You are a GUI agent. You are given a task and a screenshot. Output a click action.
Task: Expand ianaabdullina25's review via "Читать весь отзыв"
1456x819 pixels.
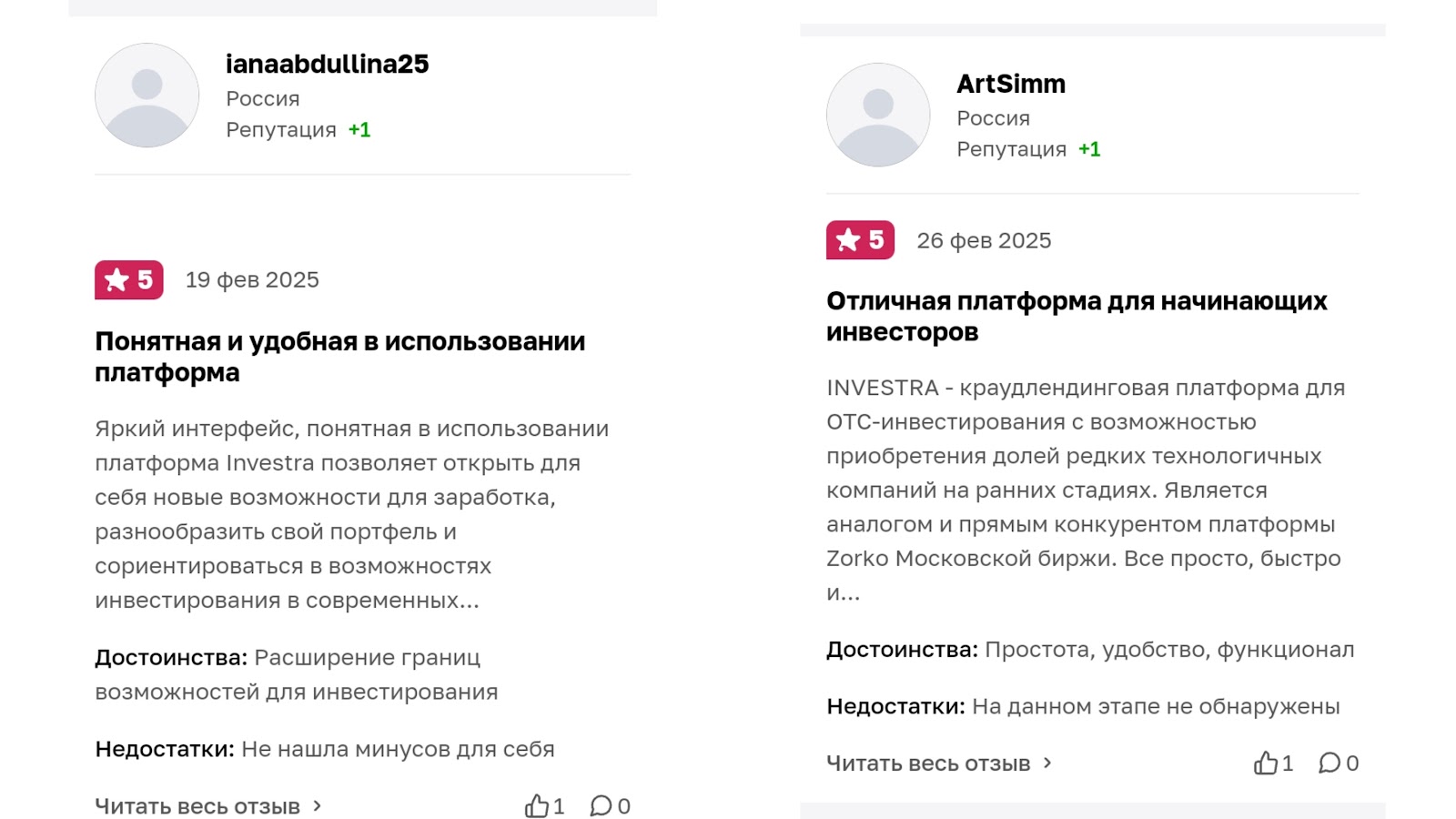pyautogui.click(x=197, y=807)
